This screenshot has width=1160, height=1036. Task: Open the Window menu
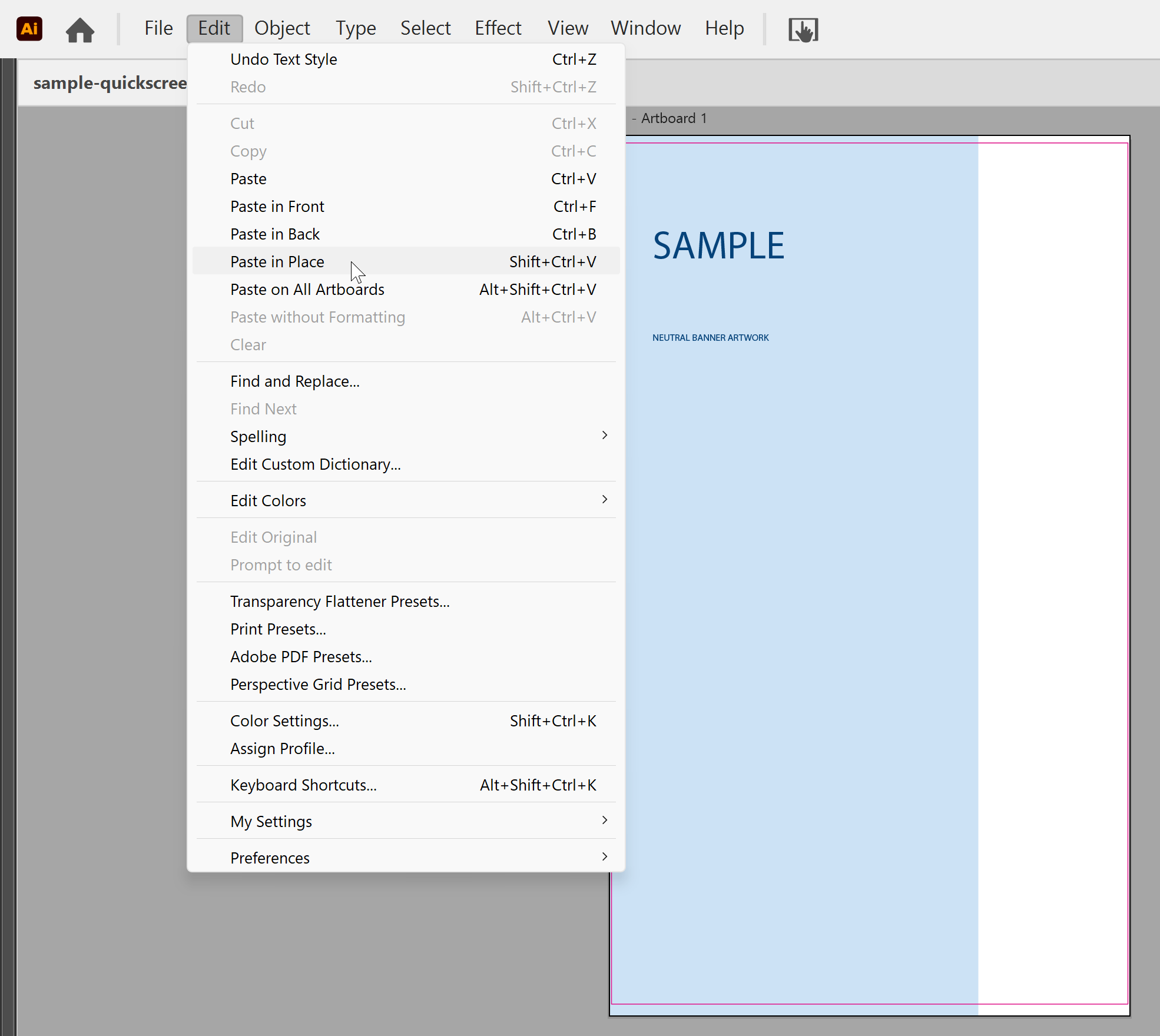point(645,28)
